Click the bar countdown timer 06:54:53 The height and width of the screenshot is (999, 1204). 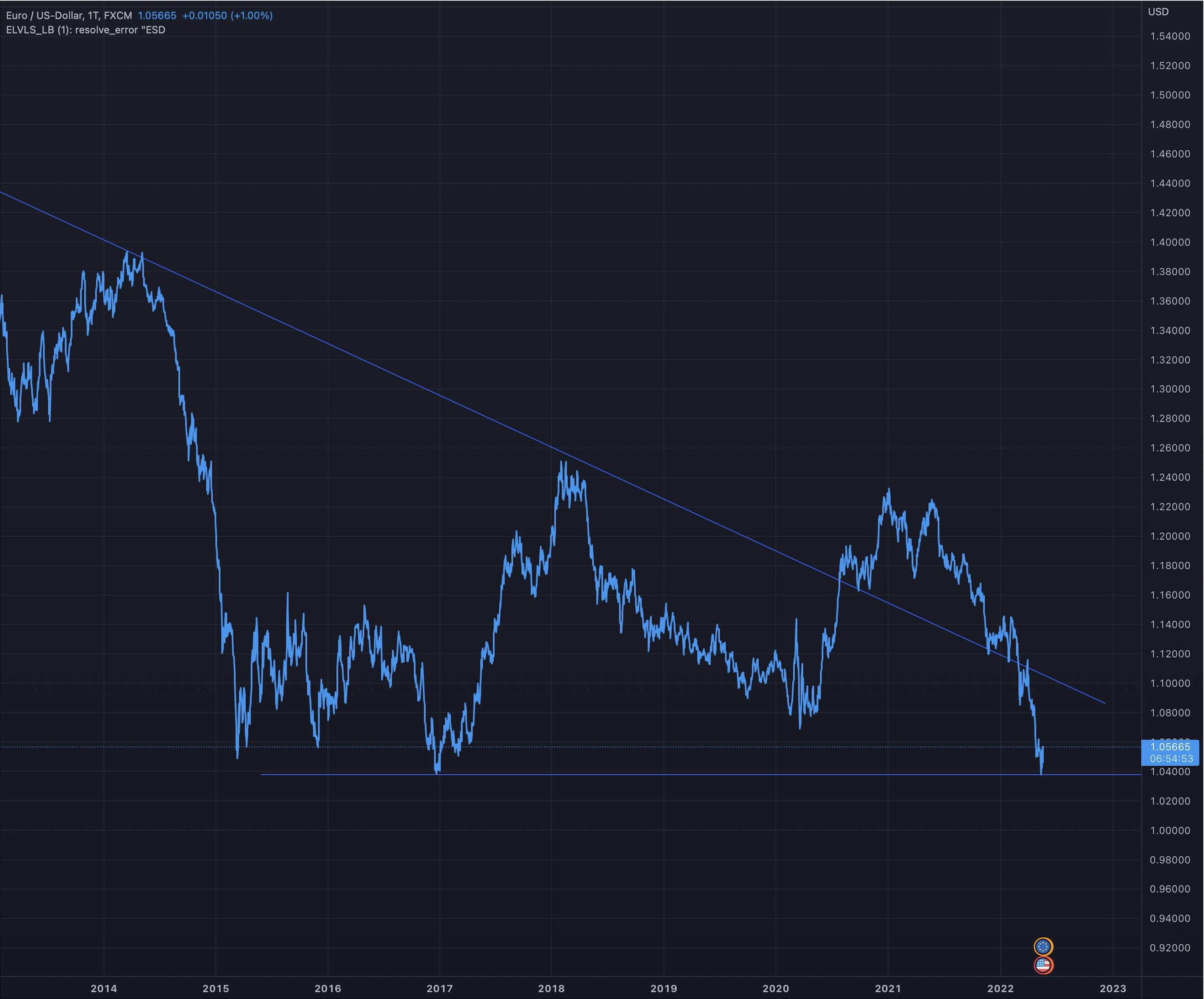1170,759
